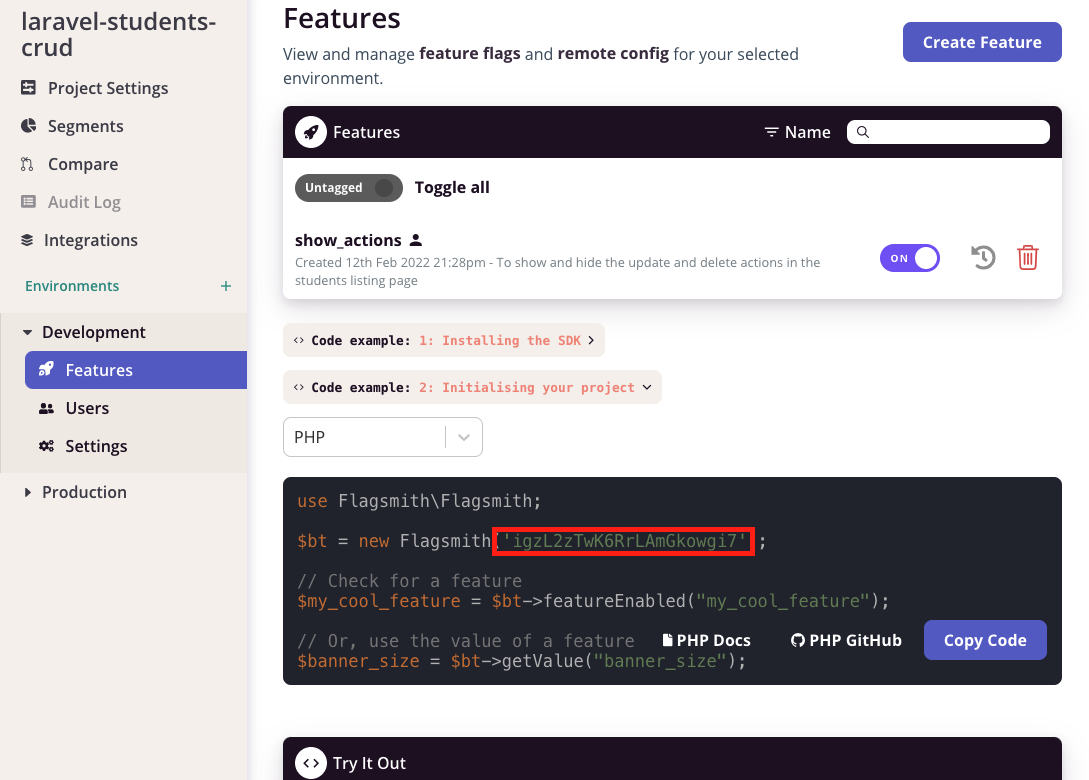The image size is (1089, 780).
Task: Click the Try It Out panel title
Action: (x=369, y=763)
